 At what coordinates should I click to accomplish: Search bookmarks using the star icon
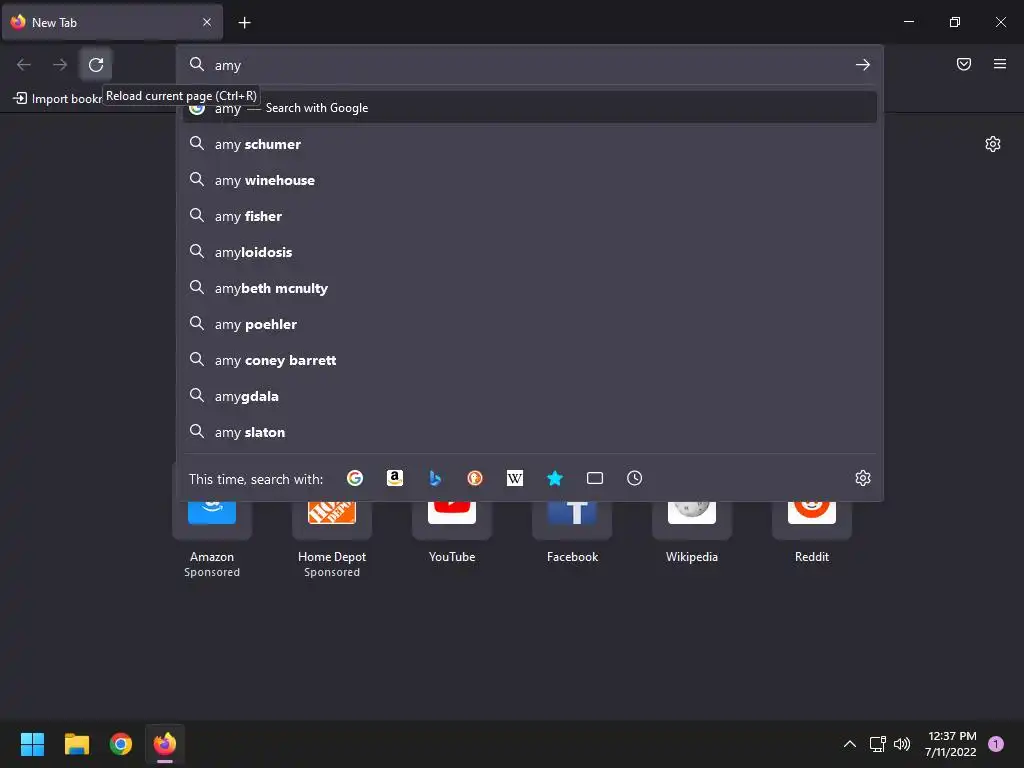554,478
